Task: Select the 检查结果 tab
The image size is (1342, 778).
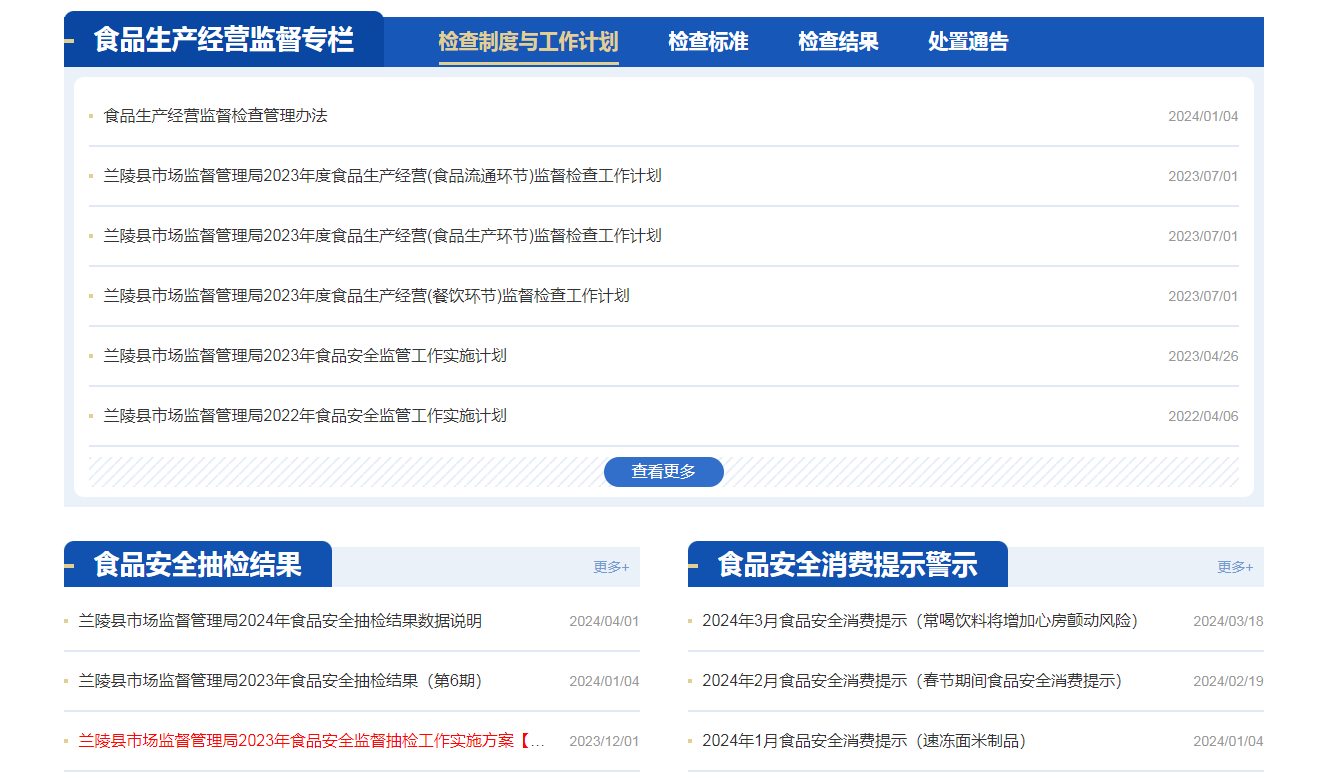Action: [x=838, y=42]
